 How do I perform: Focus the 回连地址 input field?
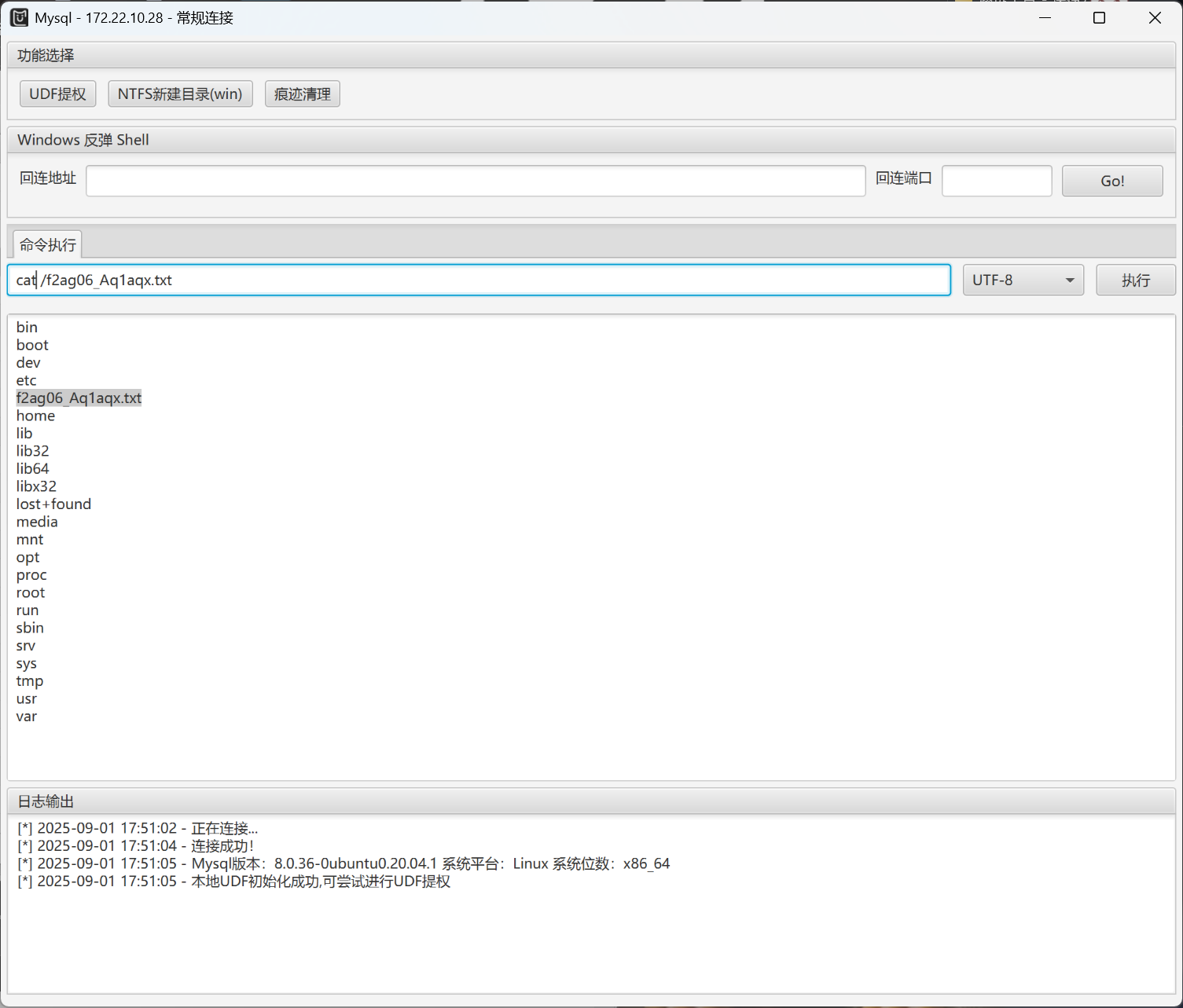(476, 181)
